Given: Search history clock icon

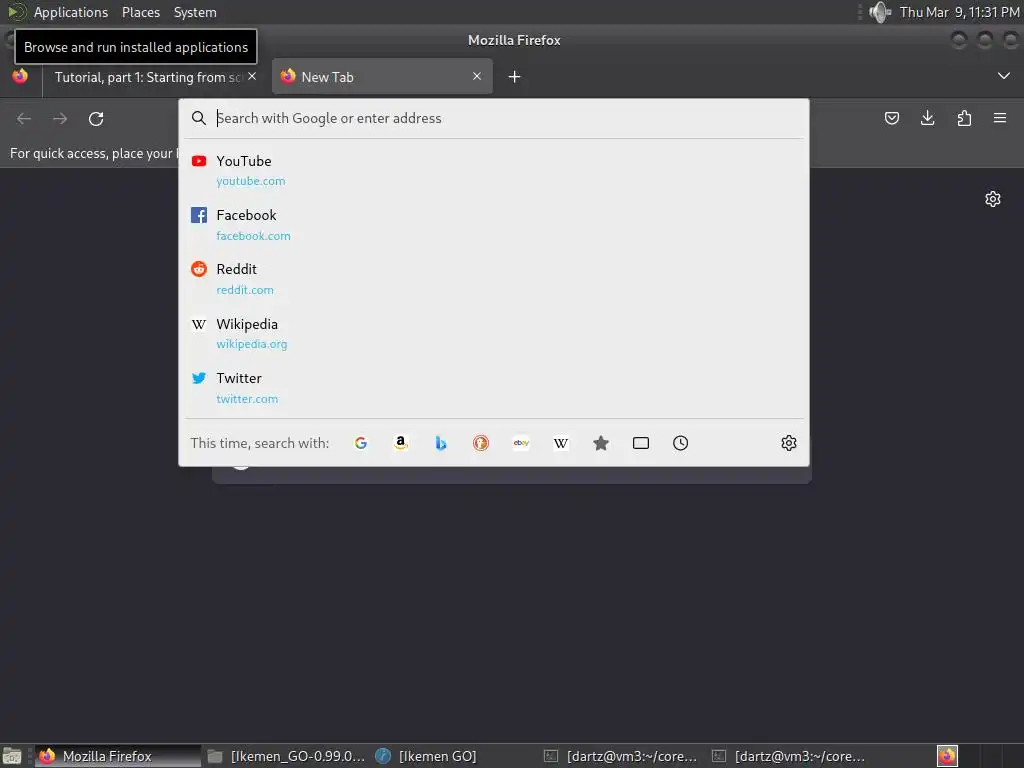Looking at the screenshot, I should [680, 443].
